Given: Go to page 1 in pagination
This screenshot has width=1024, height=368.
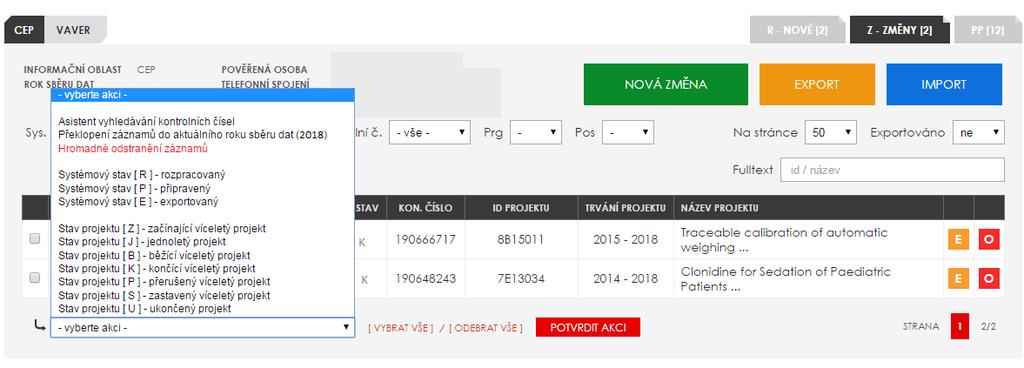Looking at the screenshot, I should point(960,327).
